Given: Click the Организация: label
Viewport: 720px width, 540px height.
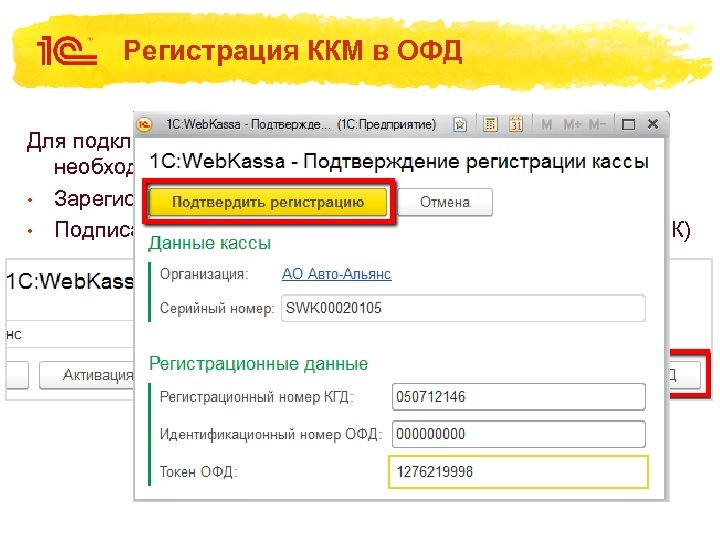Looking at the screenshot, I should [x=204, y=274].
